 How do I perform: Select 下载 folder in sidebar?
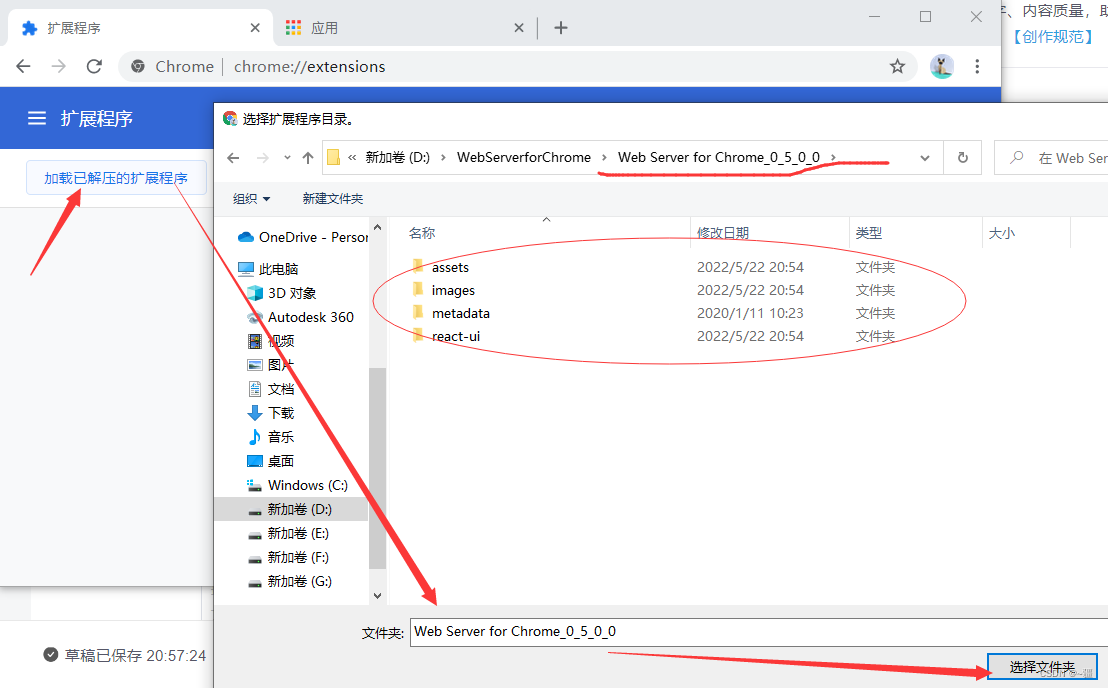pos(271,413)
